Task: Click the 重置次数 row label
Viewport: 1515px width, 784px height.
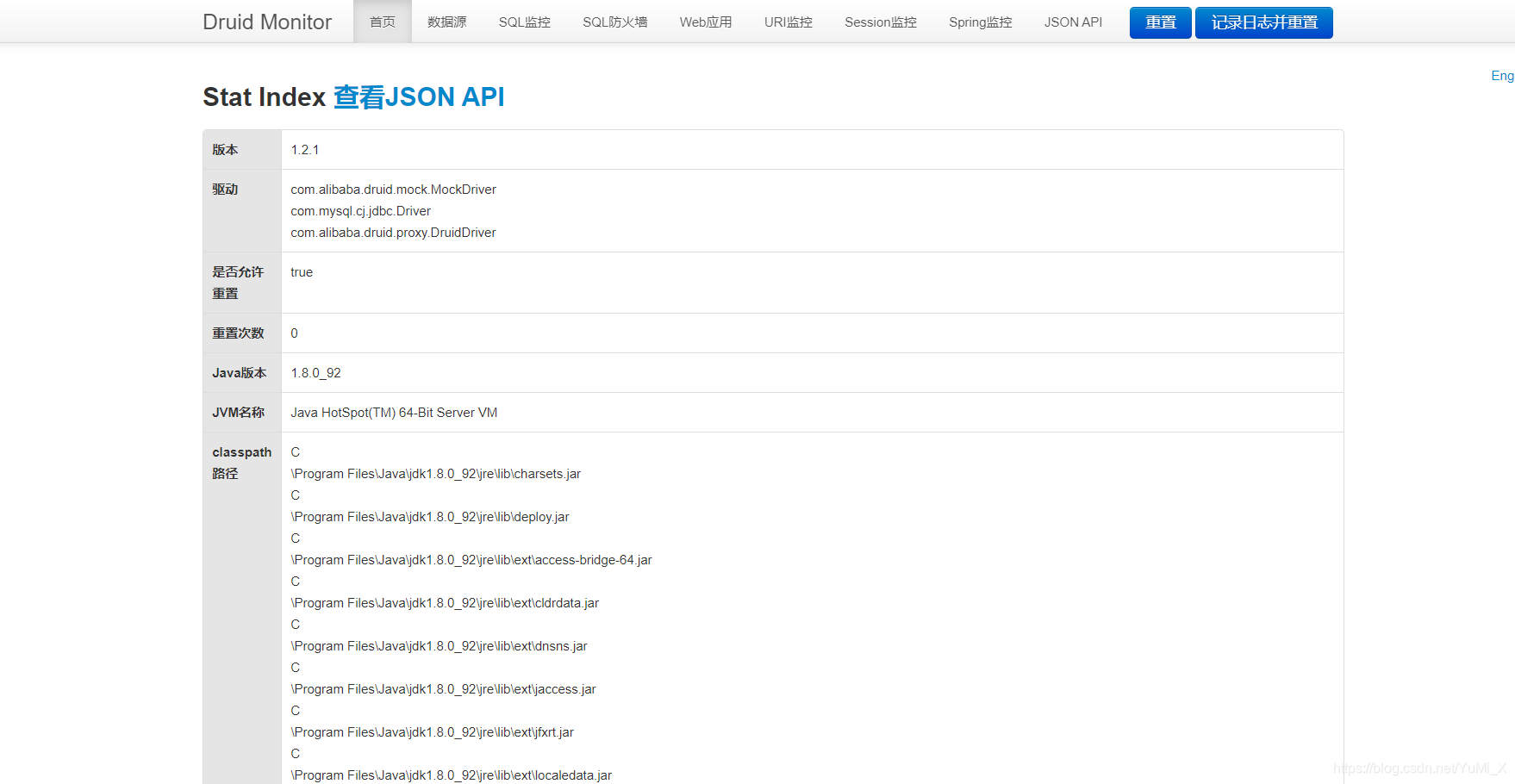Action: (x=239, y=333)
